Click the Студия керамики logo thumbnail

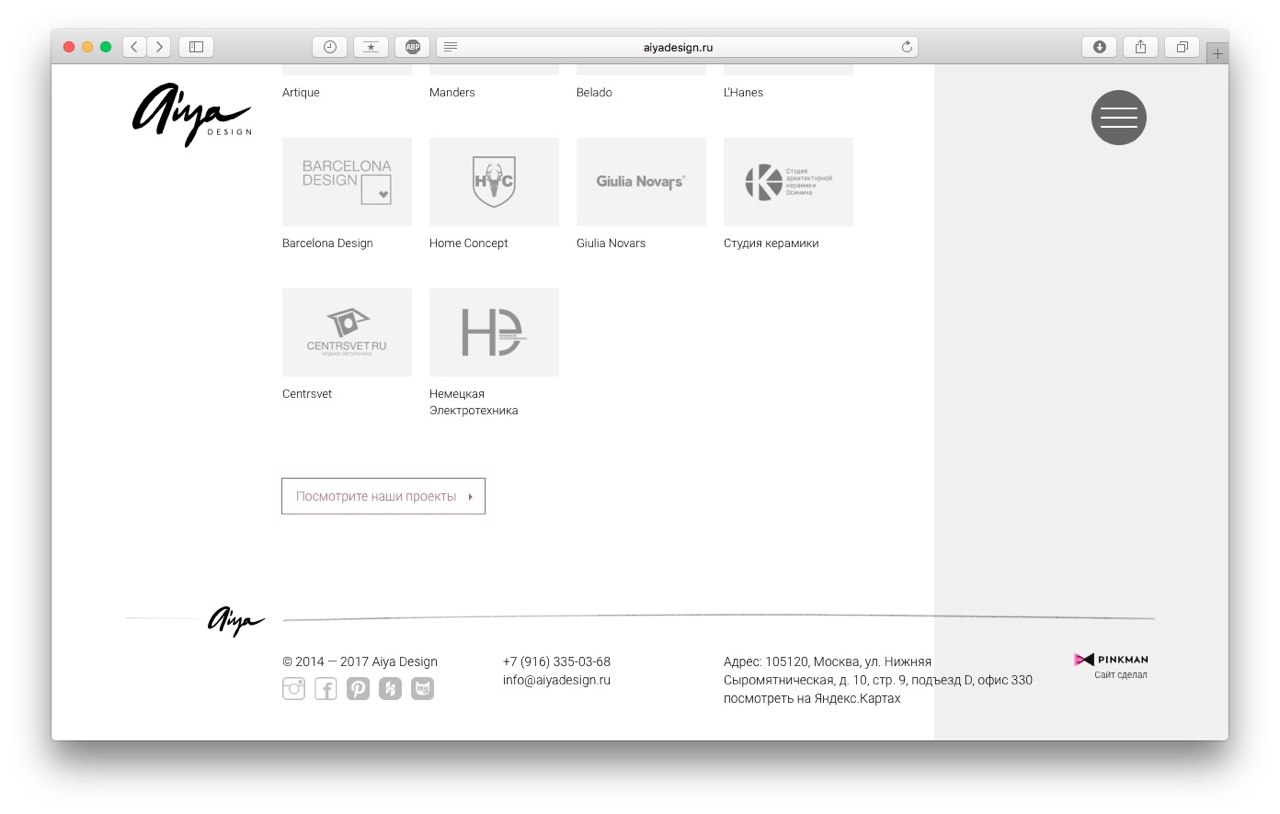click(x=788, y=182)
